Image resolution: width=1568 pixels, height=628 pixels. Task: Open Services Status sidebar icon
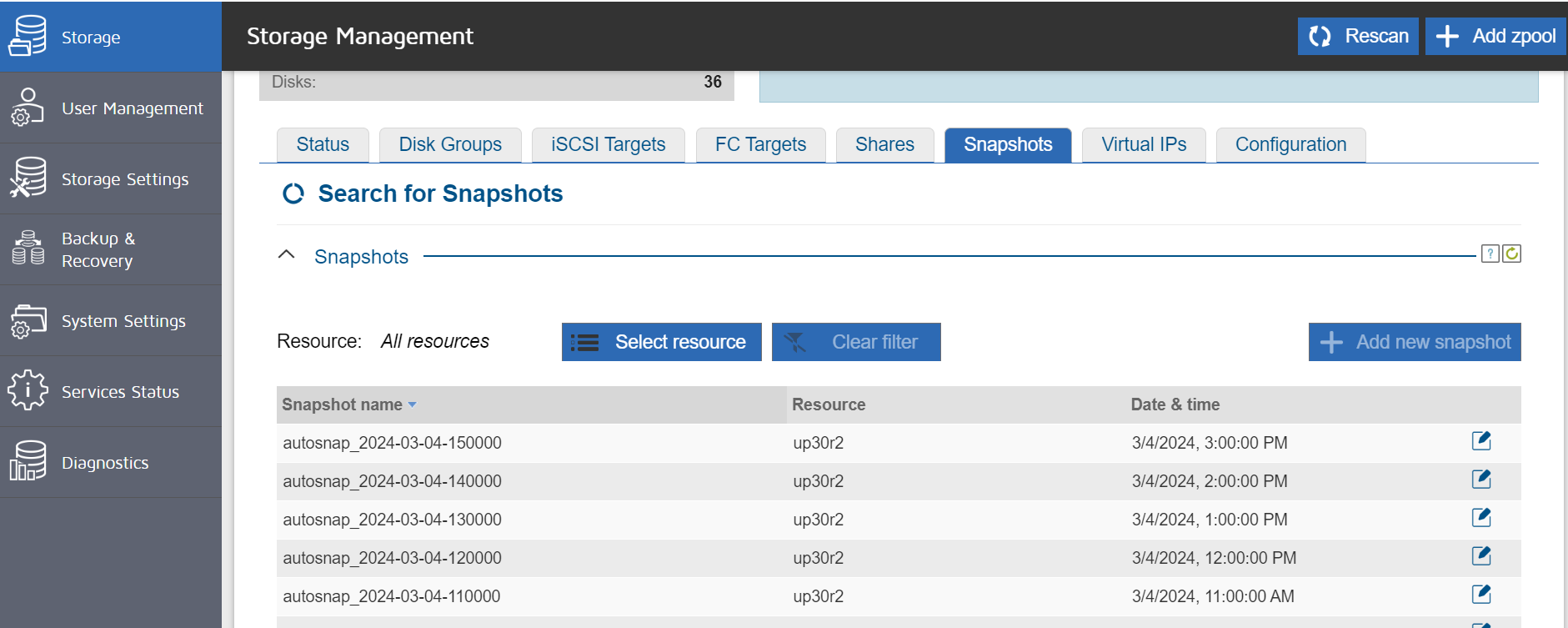[x=27, y=390]
